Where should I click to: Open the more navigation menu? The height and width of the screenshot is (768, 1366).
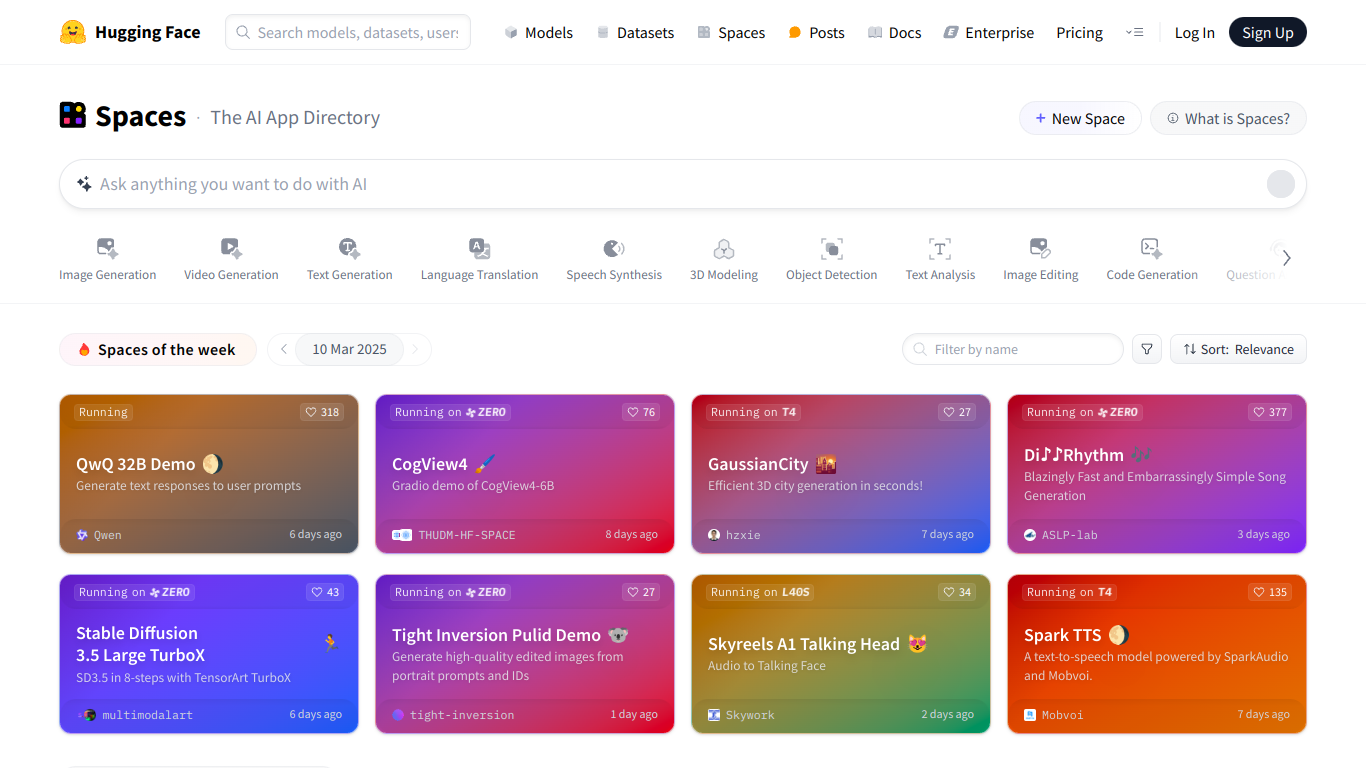coord(1134,32)
